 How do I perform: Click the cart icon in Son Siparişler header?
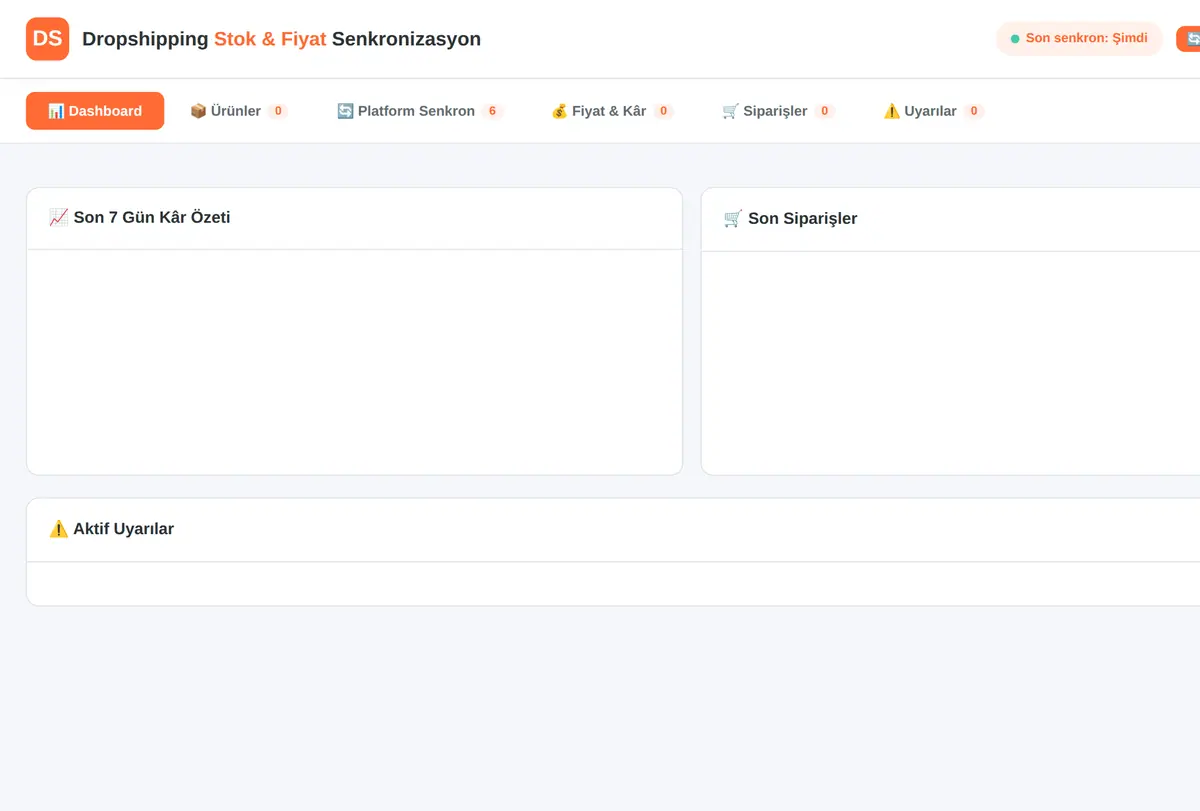733,218
